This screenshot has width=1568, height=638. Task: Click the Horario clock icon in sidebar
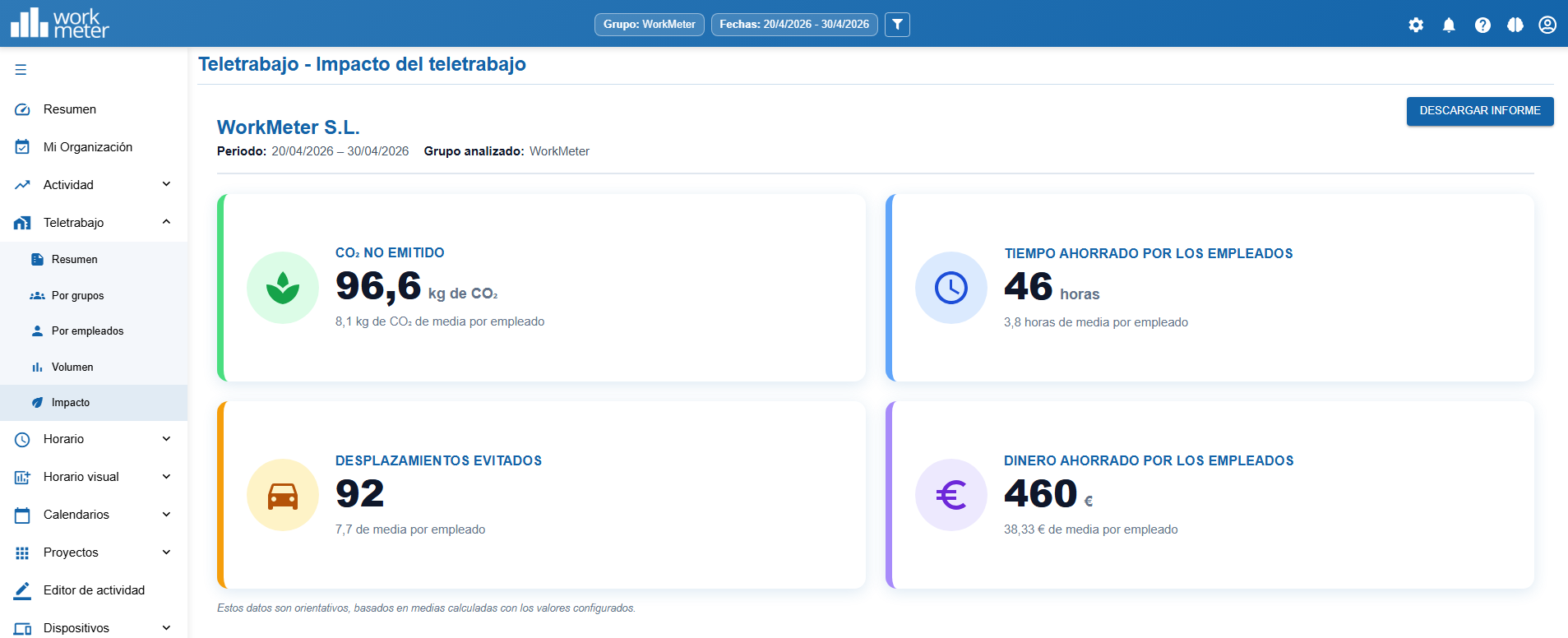pos(22,440)
